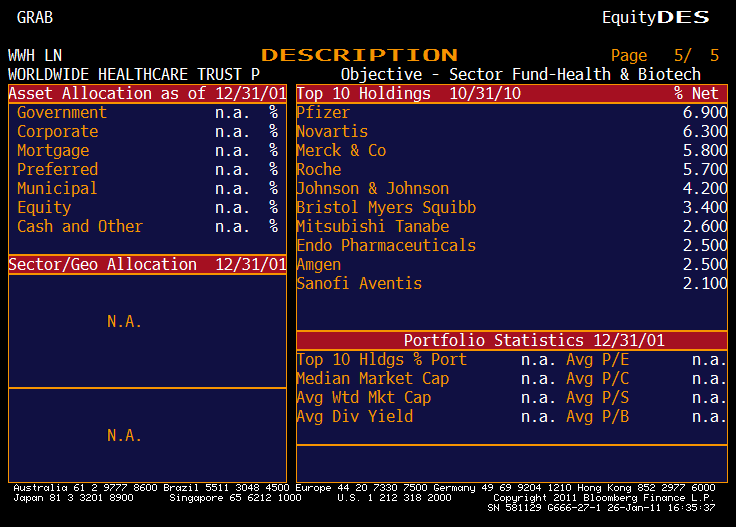The height and width of the screenshot is (527, 736).
Task: Click the DESCRIPTION page title
Action: pyautogui.click(x=359, y=55)
